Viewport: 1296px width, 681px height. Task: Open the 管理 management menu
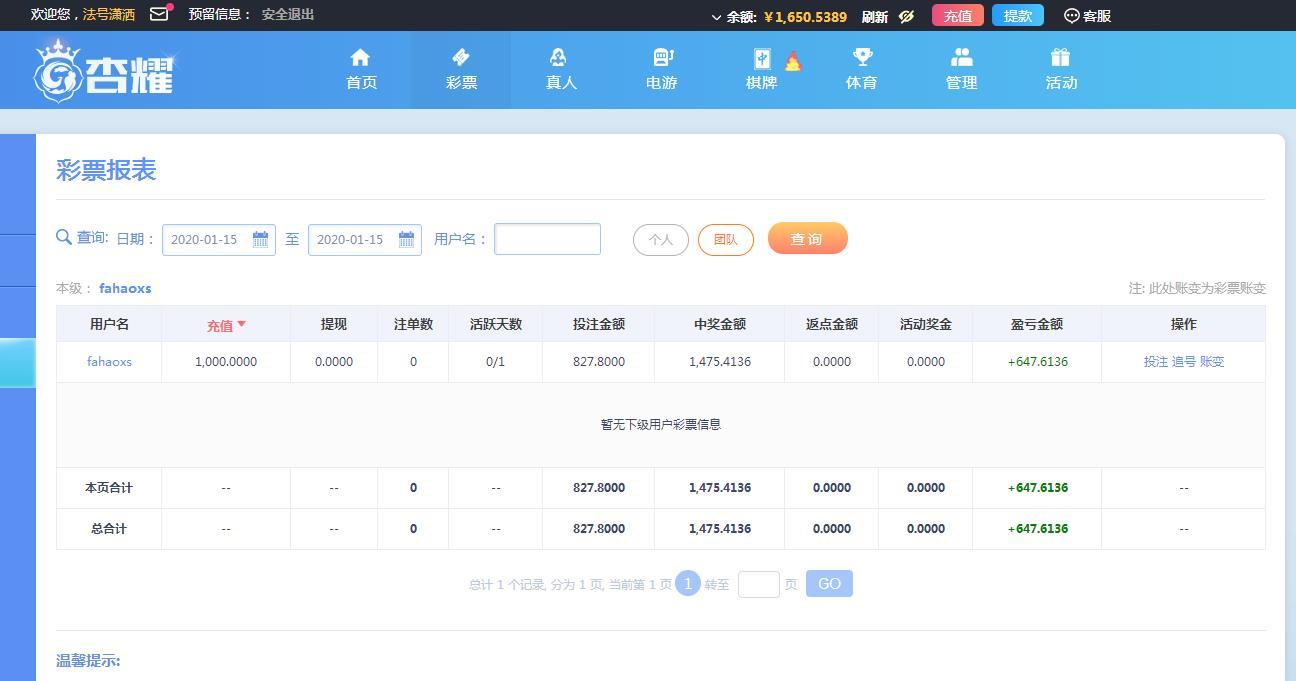[x=961, y=69]
